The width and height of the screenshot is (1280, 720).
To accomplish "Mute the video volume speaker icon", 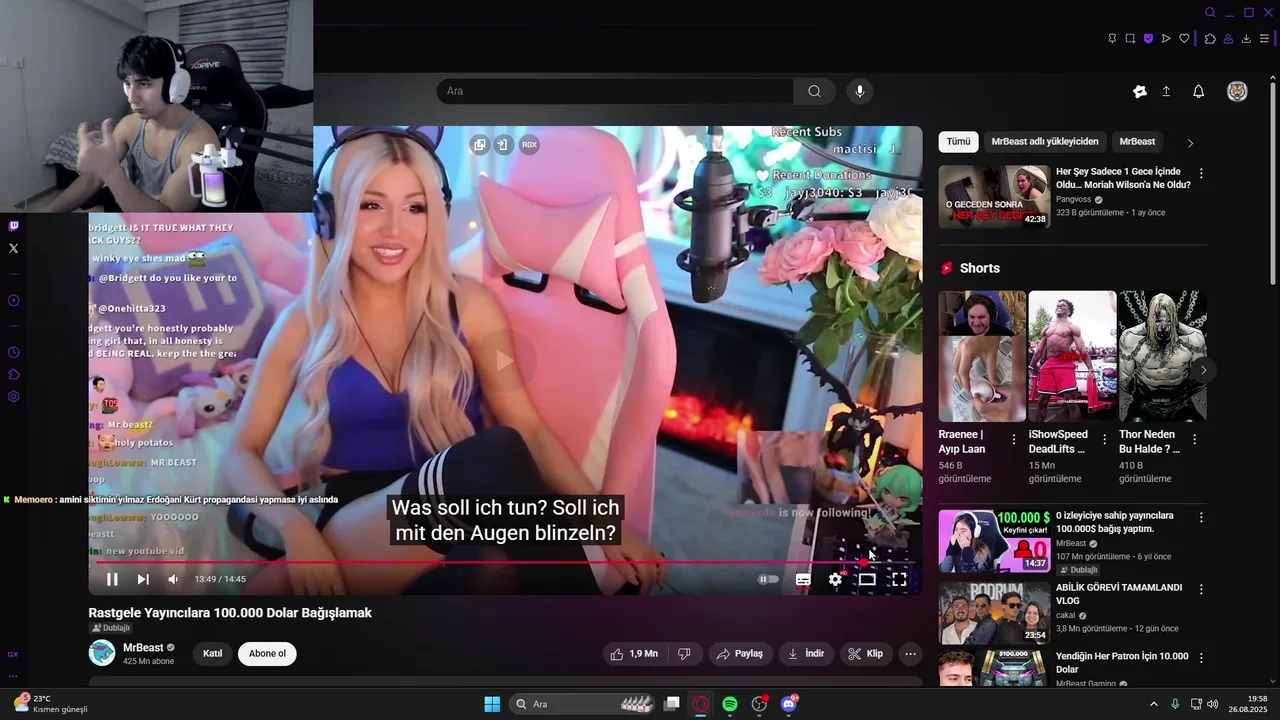I will click(x=173, y=579).
